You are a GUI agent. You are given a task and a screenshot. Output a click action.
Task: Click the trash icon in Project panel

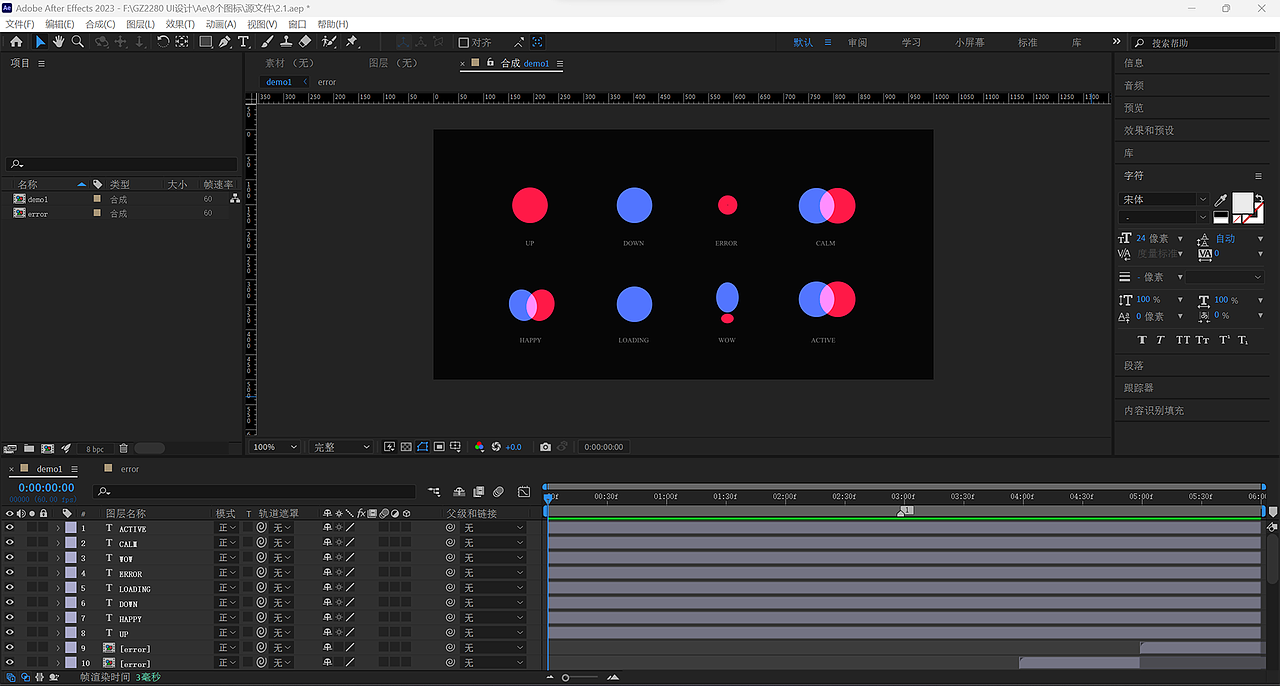[124, 449]
